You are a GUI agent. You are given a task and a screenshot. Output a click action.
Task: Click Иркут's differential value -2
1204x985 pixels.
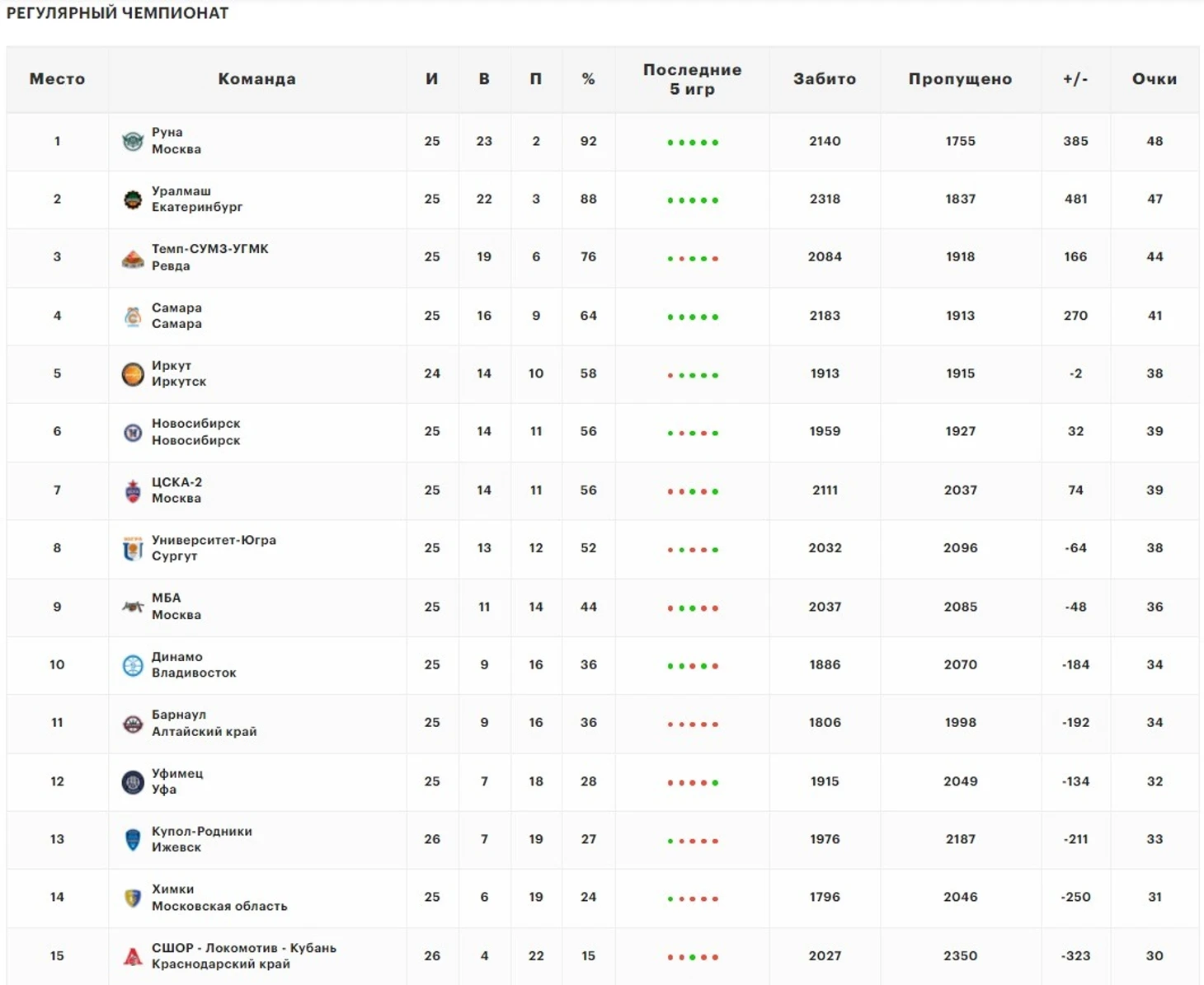tap(1075, 373)
